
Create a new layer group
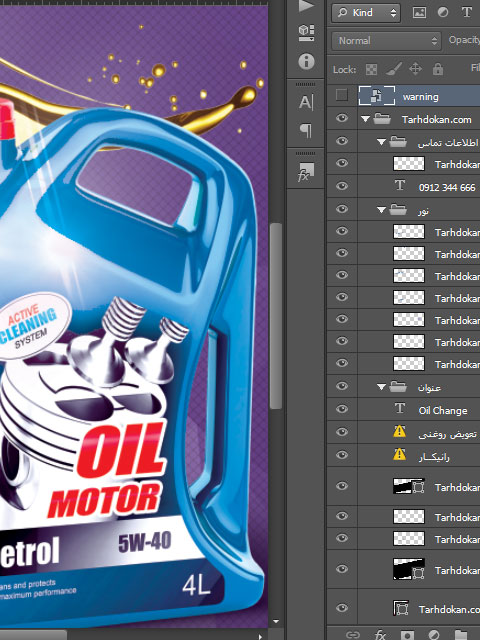461,635
